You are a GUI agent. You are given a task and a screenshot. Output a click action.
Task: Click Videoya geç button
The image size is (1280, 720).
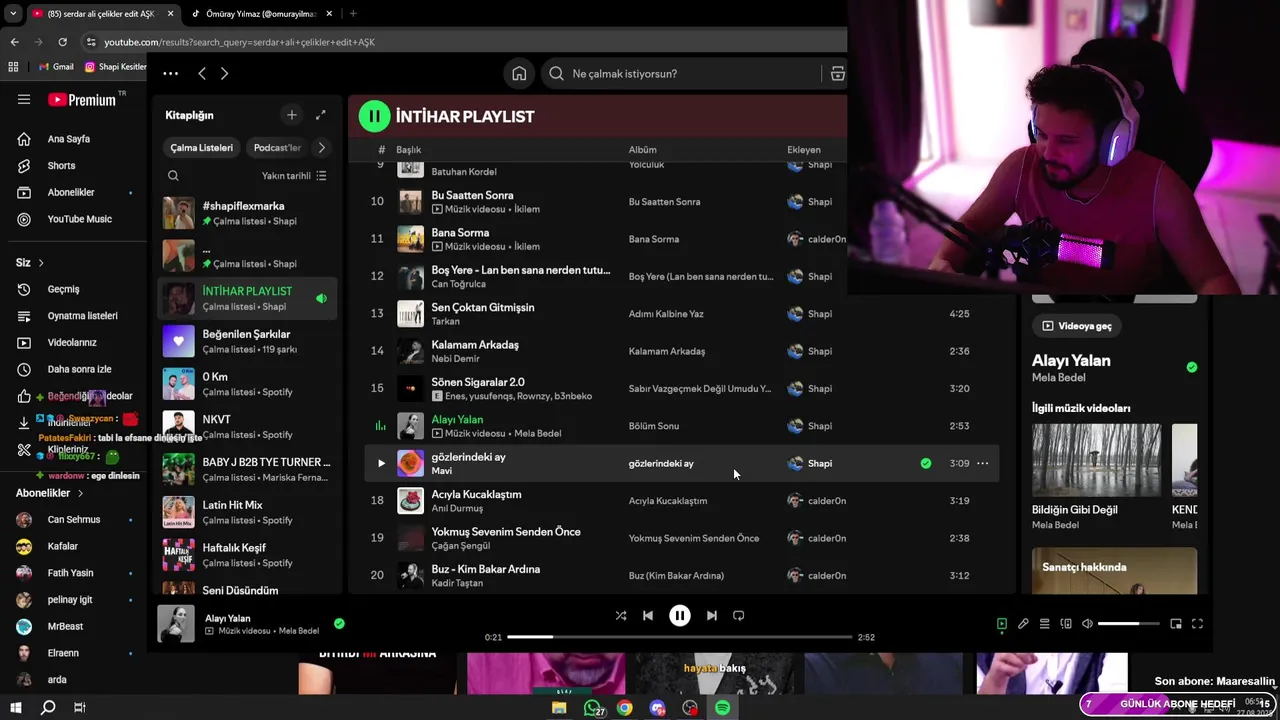point(1077,326)
